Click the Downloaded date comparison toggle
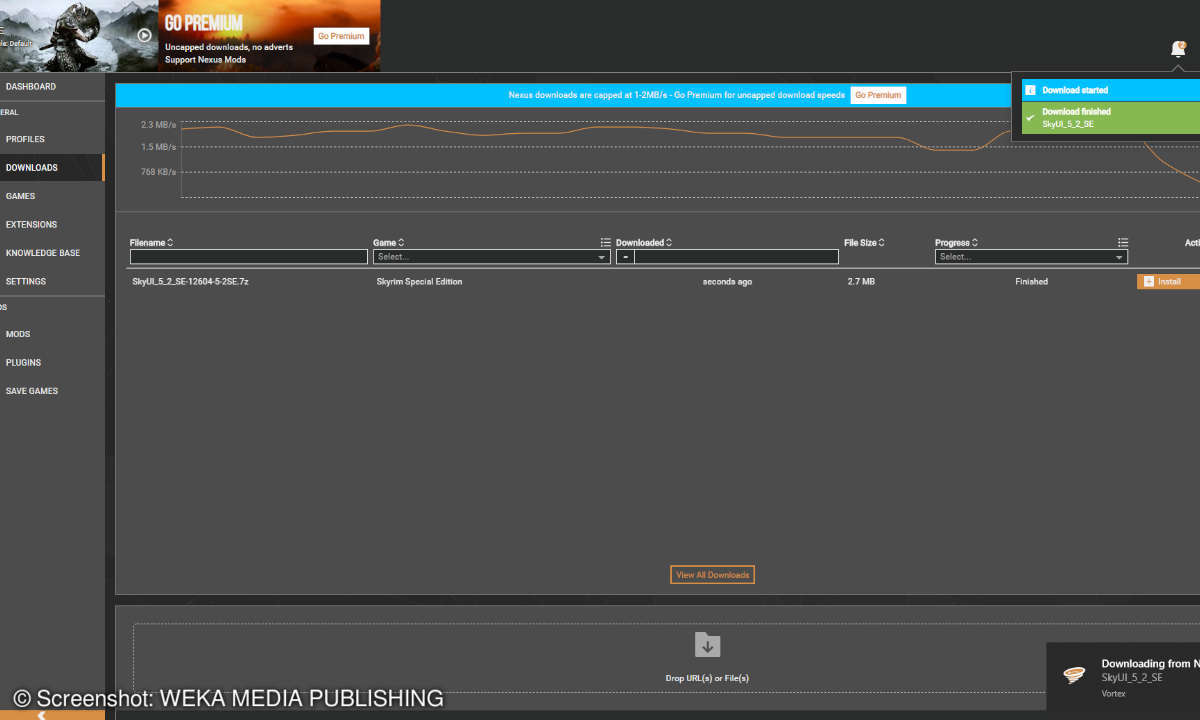The width and height of the screenshot is (1200, 720). click(x=625, y=257)
